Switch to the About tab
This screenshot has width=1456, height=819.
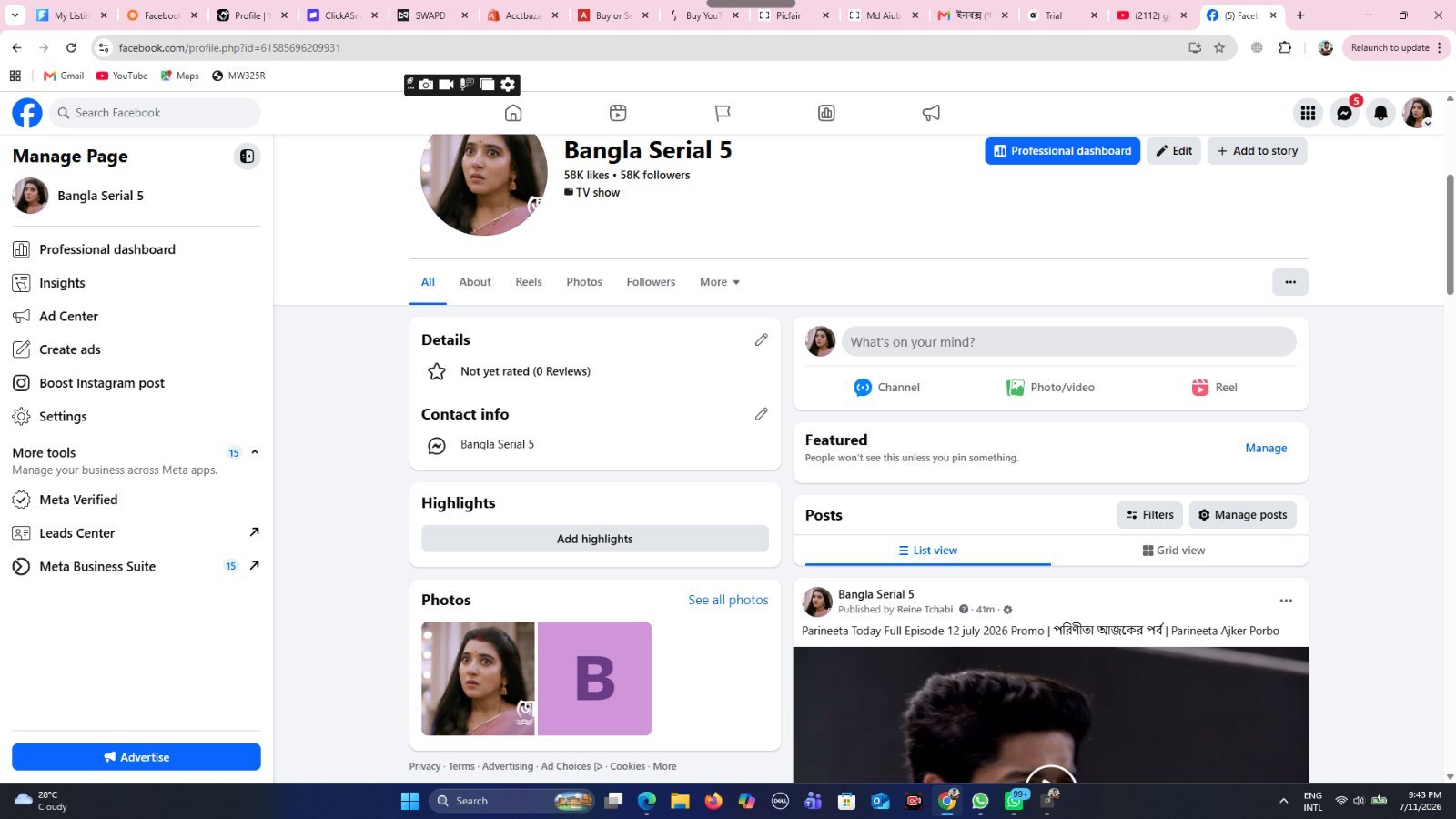tap(475, 282)
